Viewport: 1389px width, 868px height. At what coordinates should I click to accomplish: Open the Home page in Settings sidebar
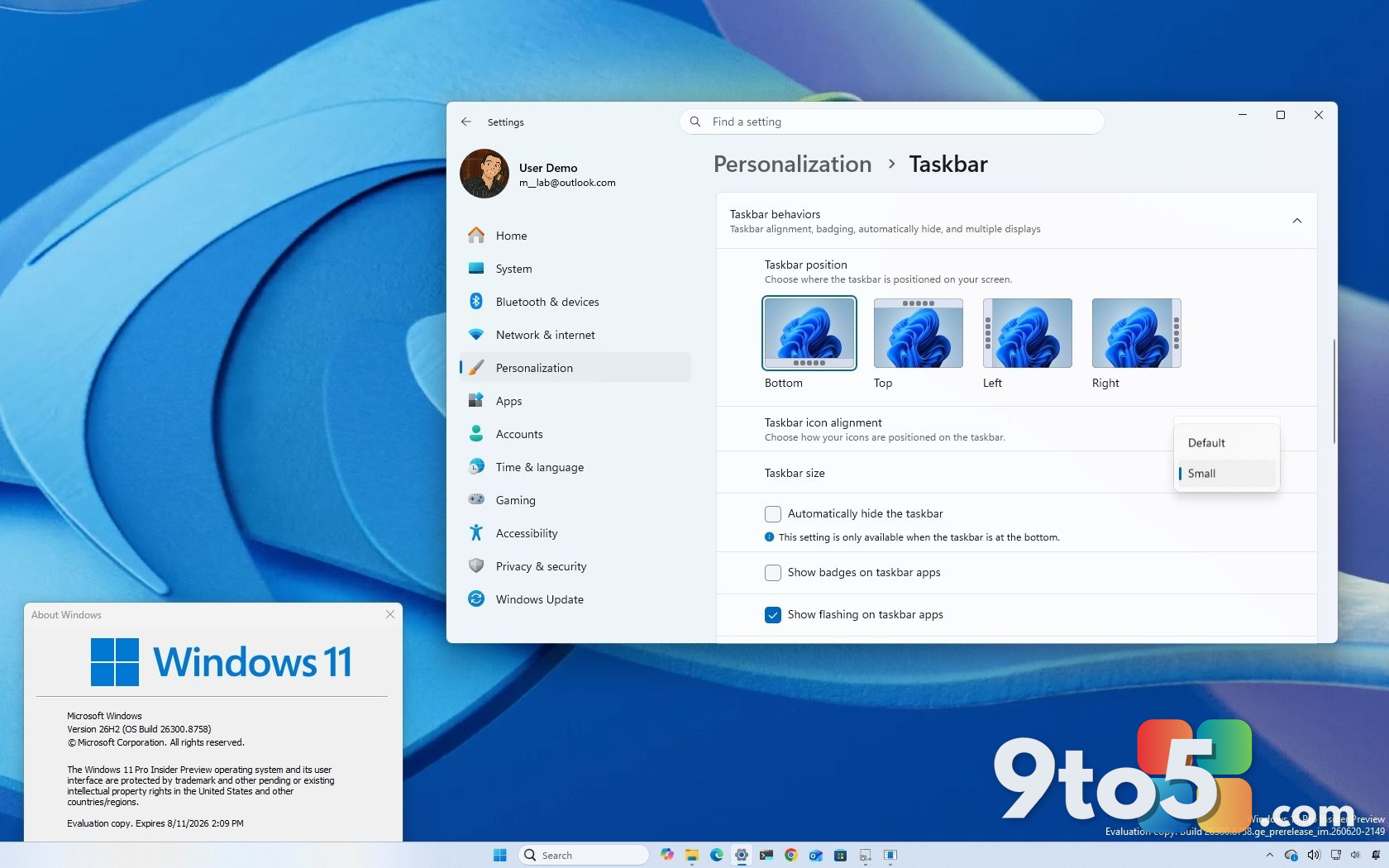click(x=575, y=236)
